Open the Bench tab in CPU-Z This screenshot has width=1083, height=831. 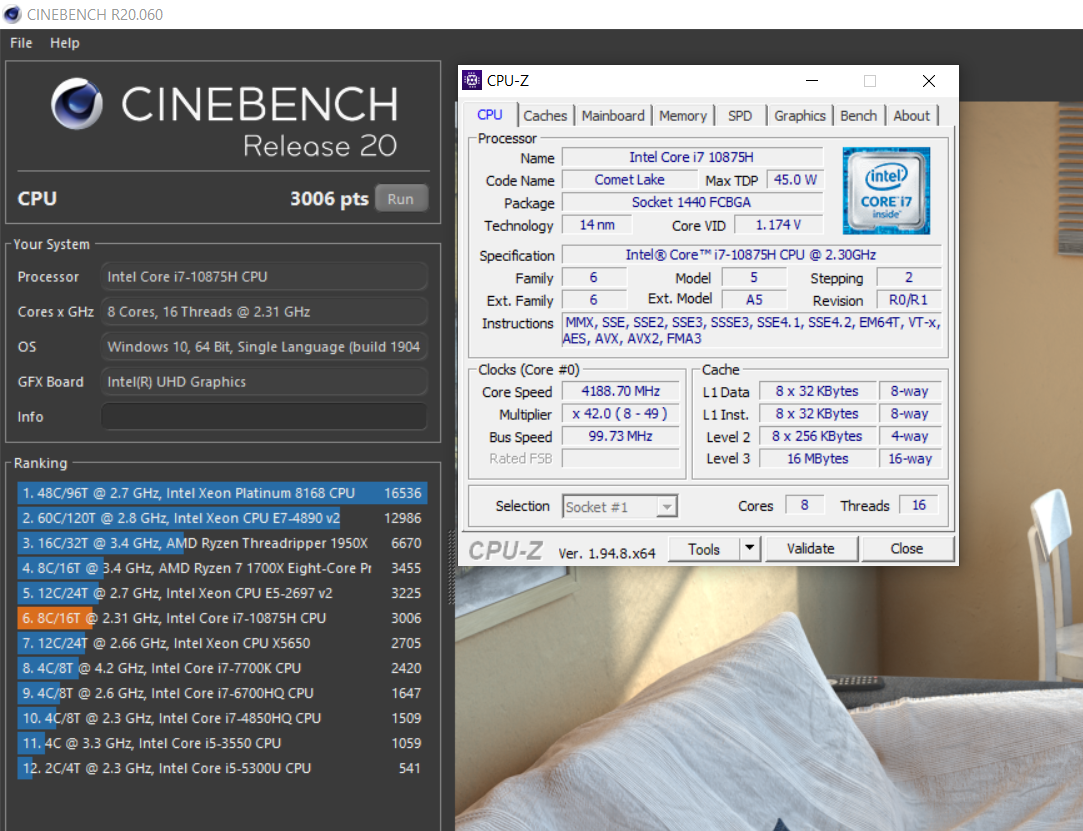click(x=859, y=115)
